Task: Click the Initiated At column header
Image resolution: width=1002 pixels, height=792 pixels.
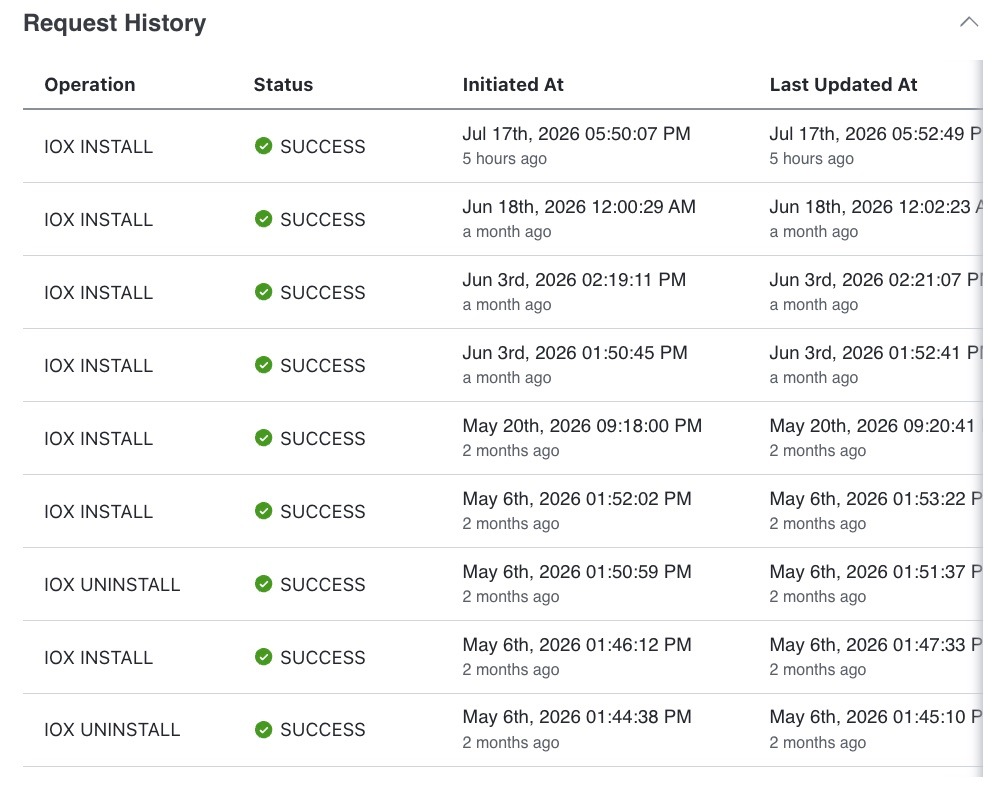Action: point(513,84)
